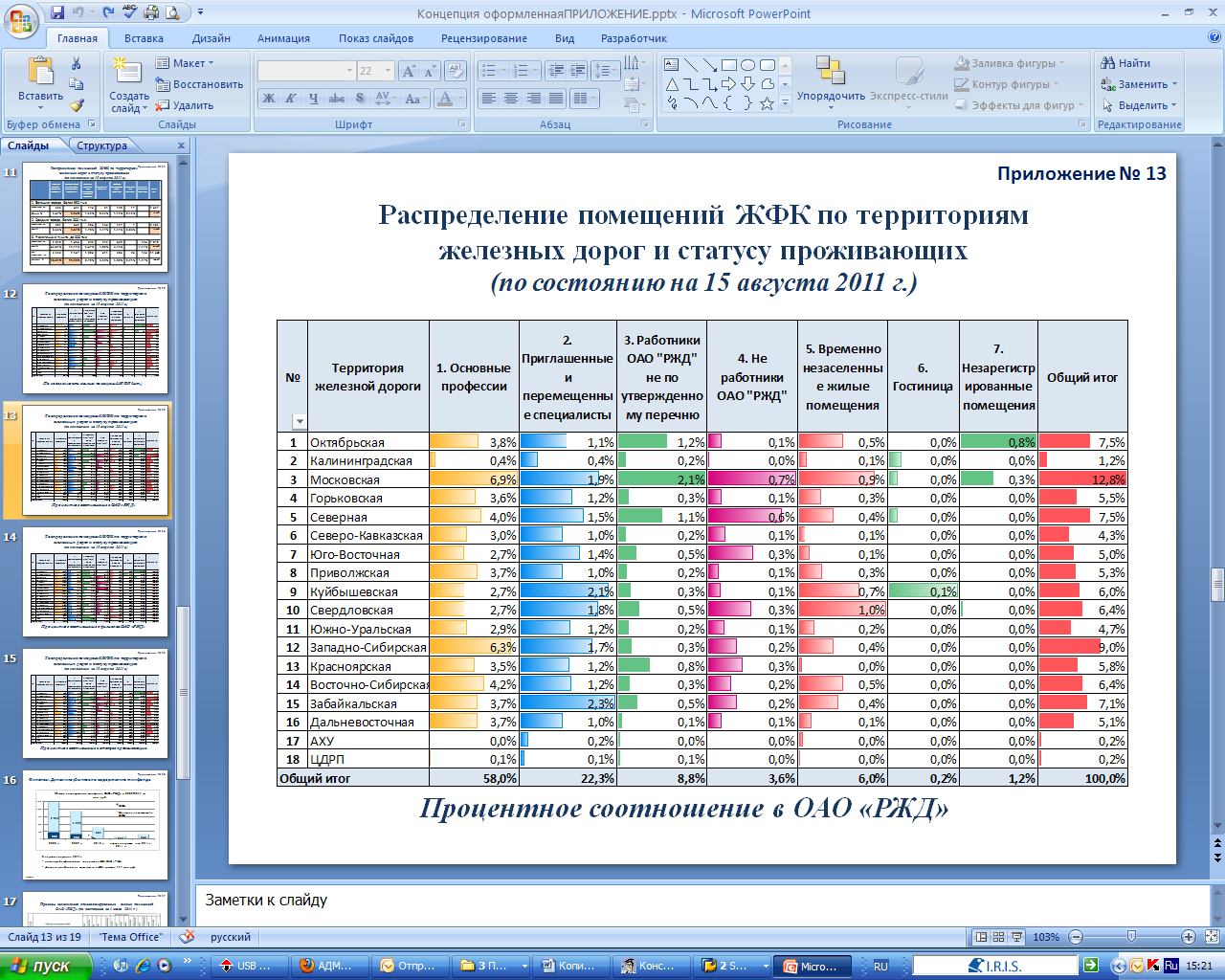
Task: Toggle bold (Ж) formatting
Action: coord(269,98)
